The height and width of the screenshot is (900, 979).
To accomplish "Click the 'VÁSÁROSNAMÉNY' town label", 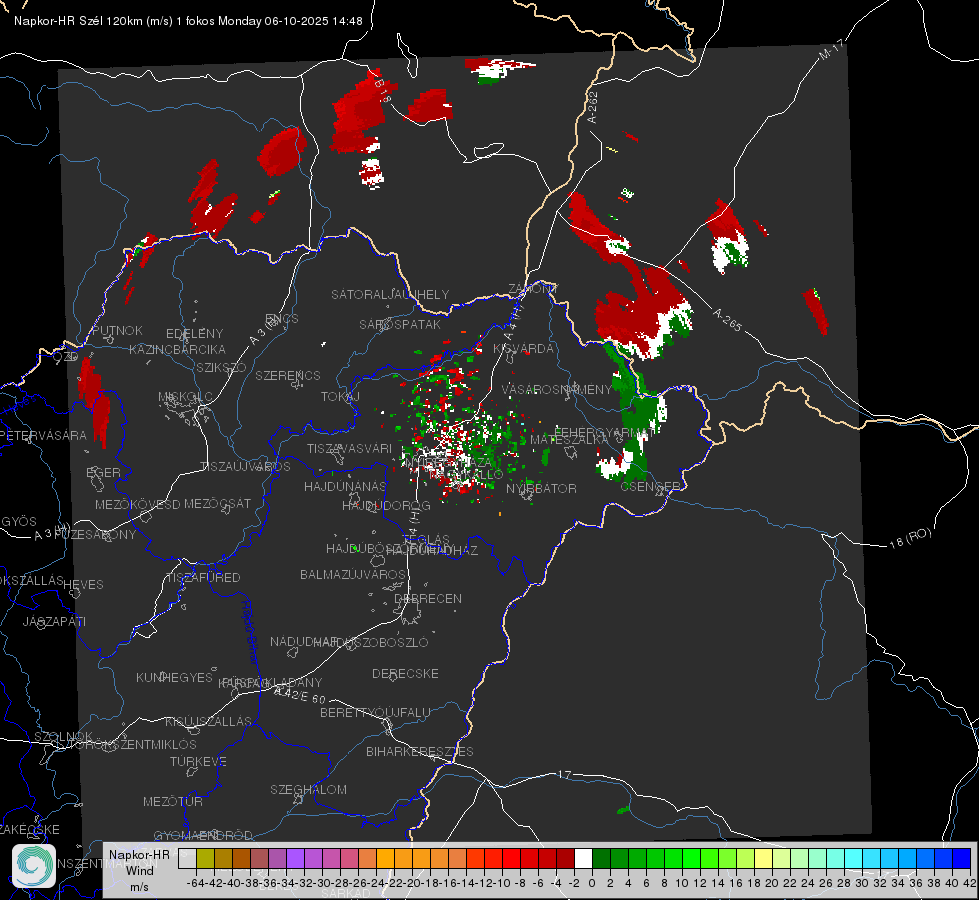I will pos(556,389).
